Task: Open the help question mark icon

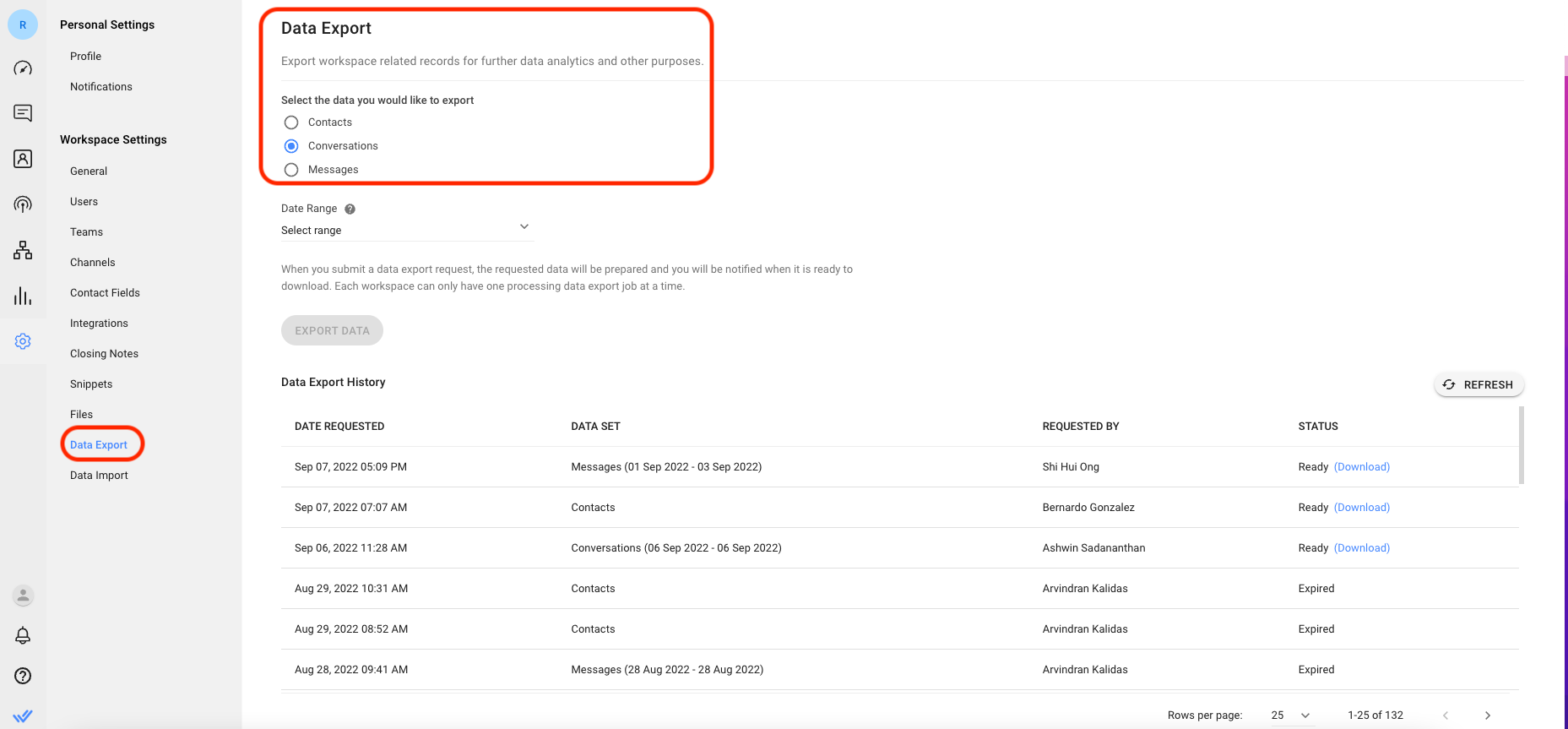Action: (x=23, y=676)
